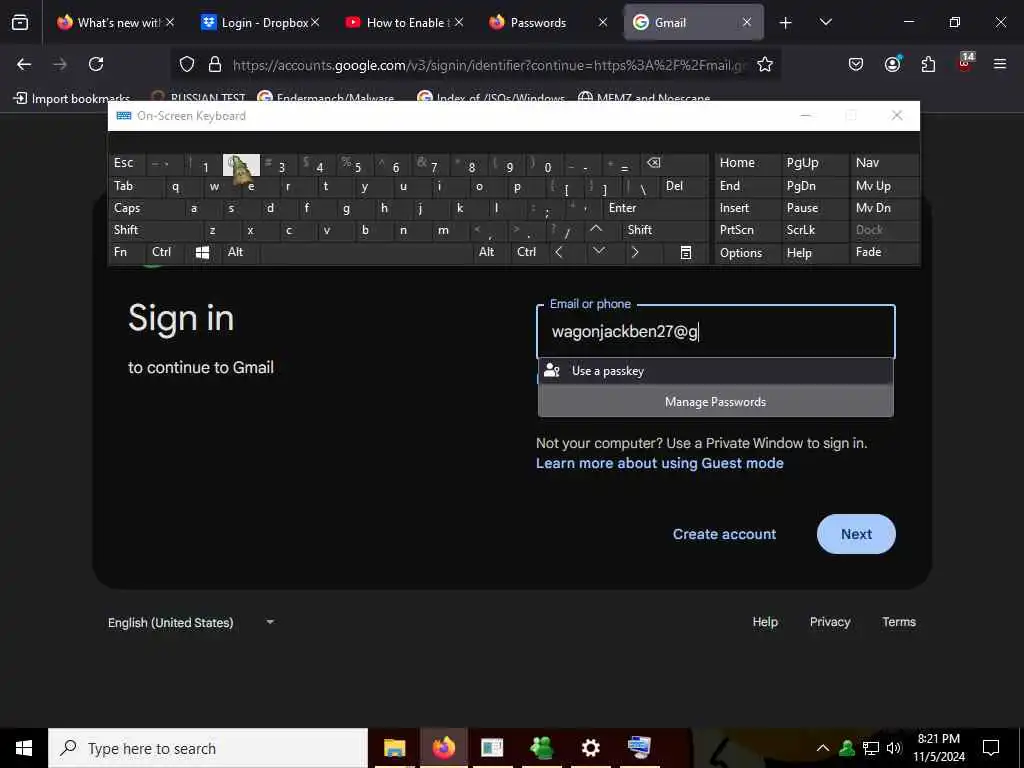Click the down arrow key on On-Screen Keyboard
Viewport: 1024px width, 768px height.
pos(599,252)
